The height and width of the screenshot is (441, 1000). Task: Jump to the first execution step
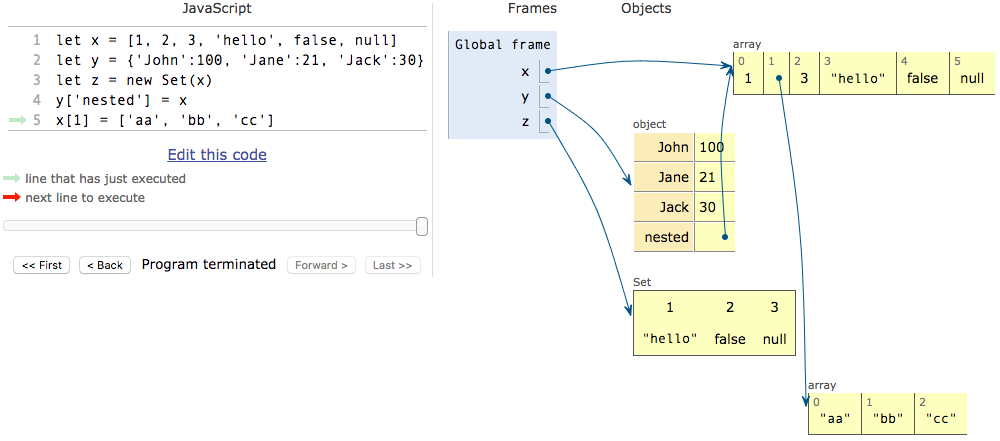click(x=42, y=265)
